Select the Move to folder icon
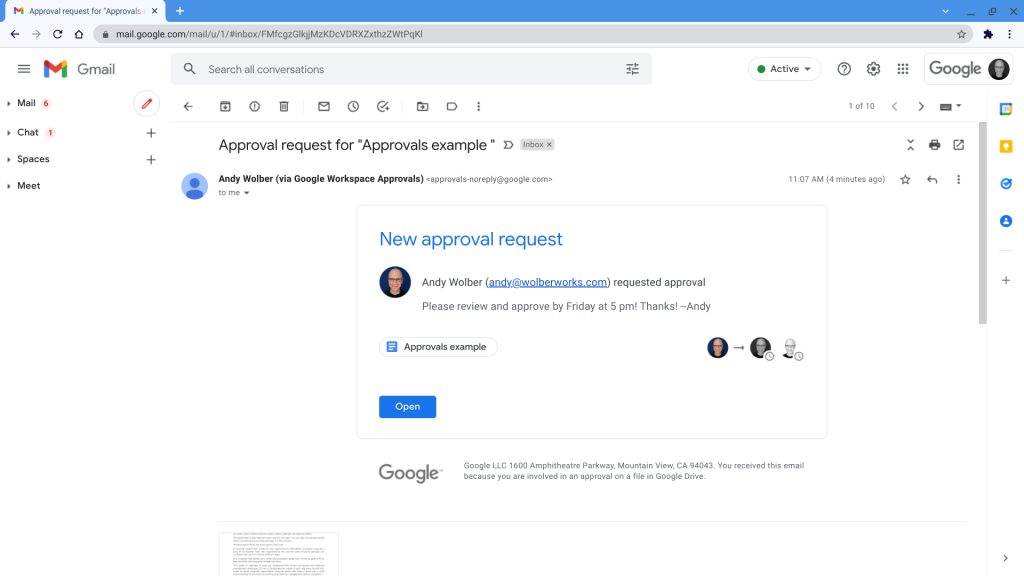This screenshot has height=576, width=1024. (422, 106)
